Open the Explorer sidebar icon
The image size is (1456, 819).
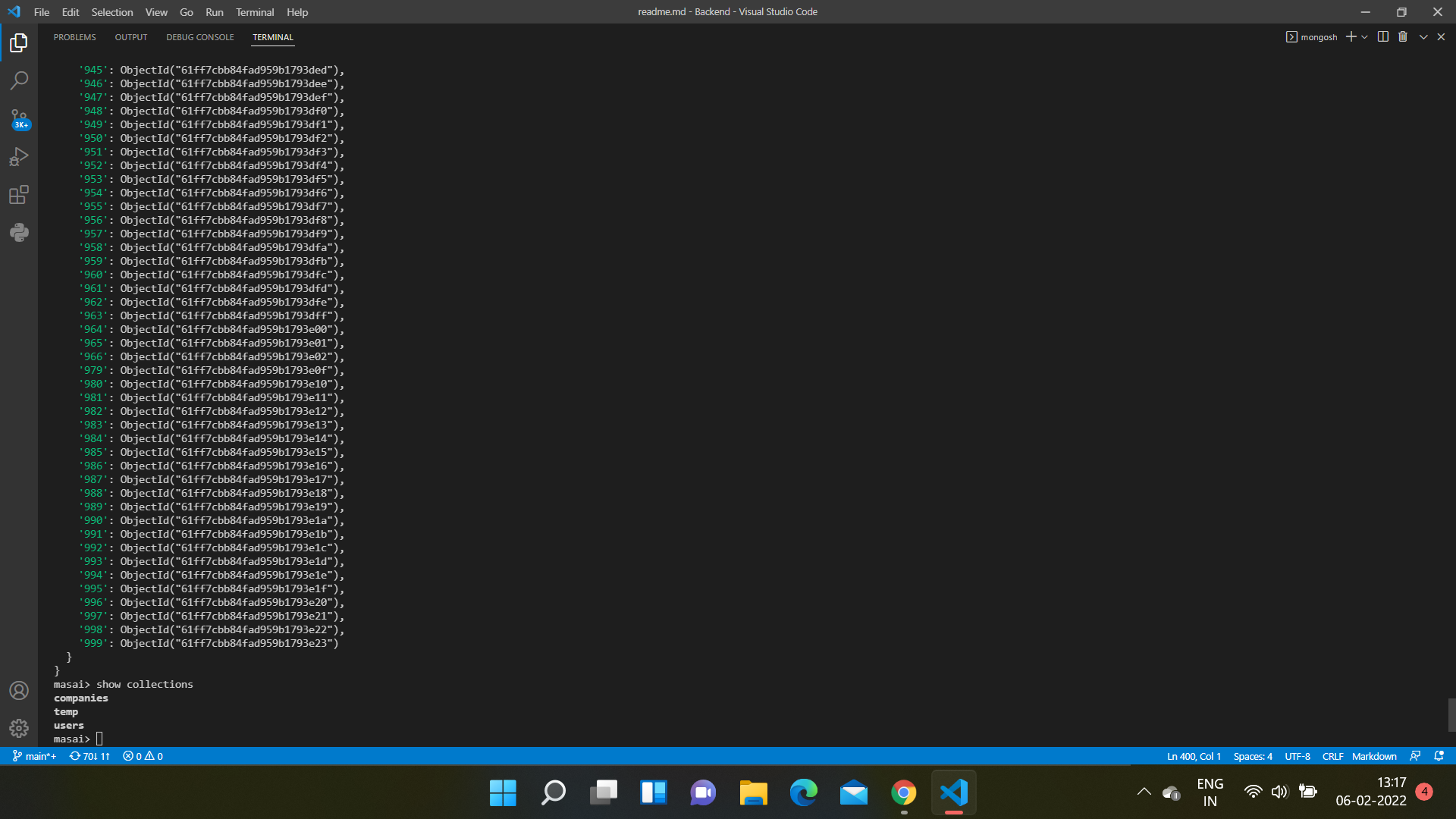tap(18, 42)
